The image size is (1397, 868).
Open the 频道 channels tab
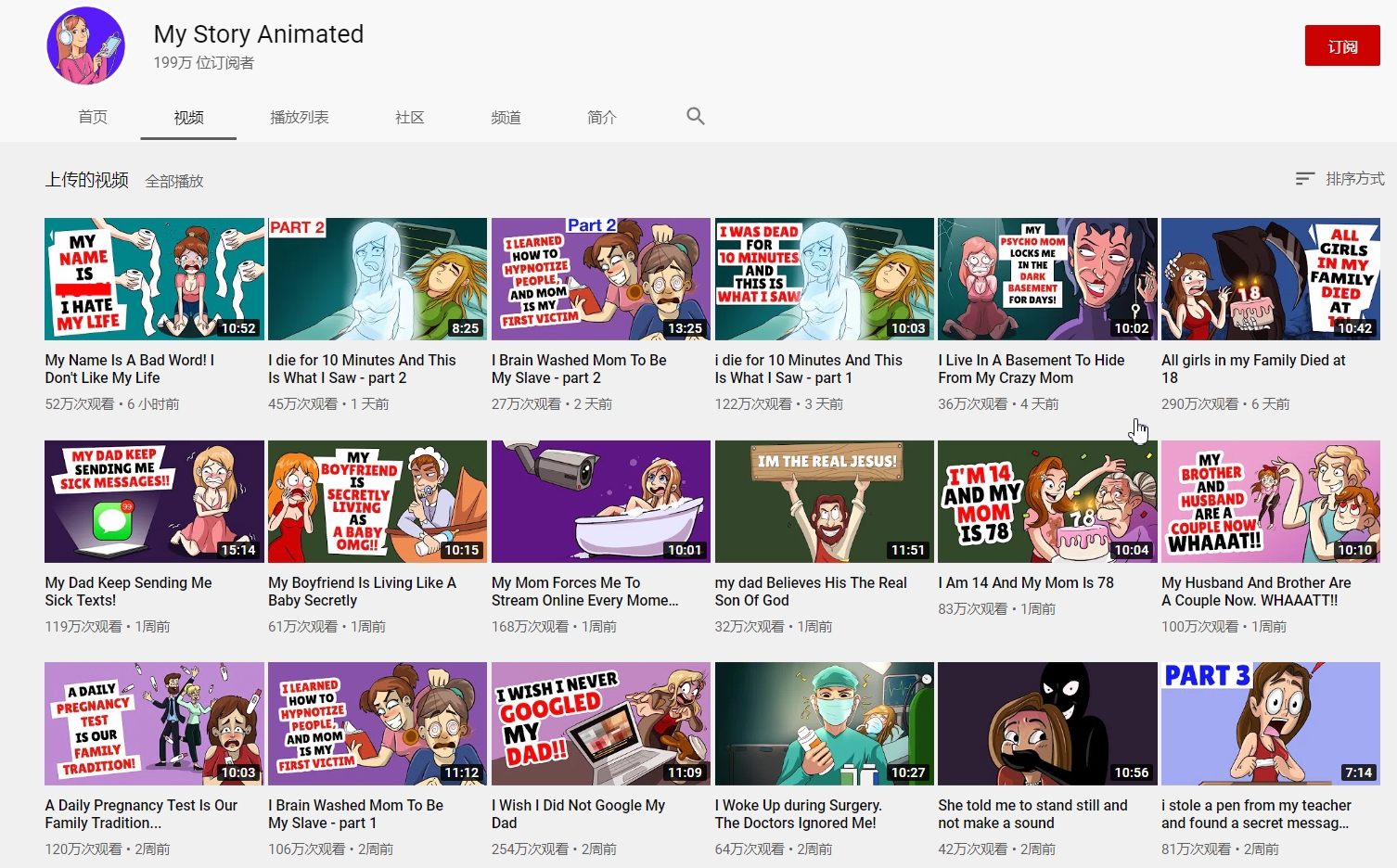[x=506, y=117]
